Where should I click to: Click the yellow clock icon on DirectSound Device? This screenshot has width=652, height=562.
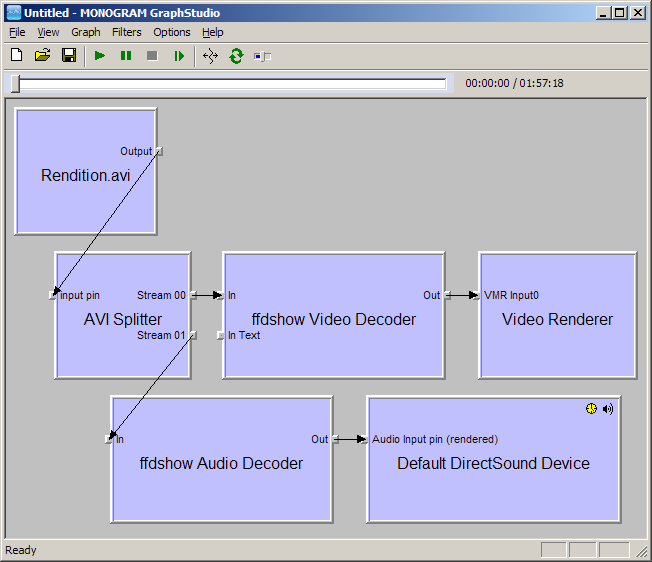pos(591,409)
